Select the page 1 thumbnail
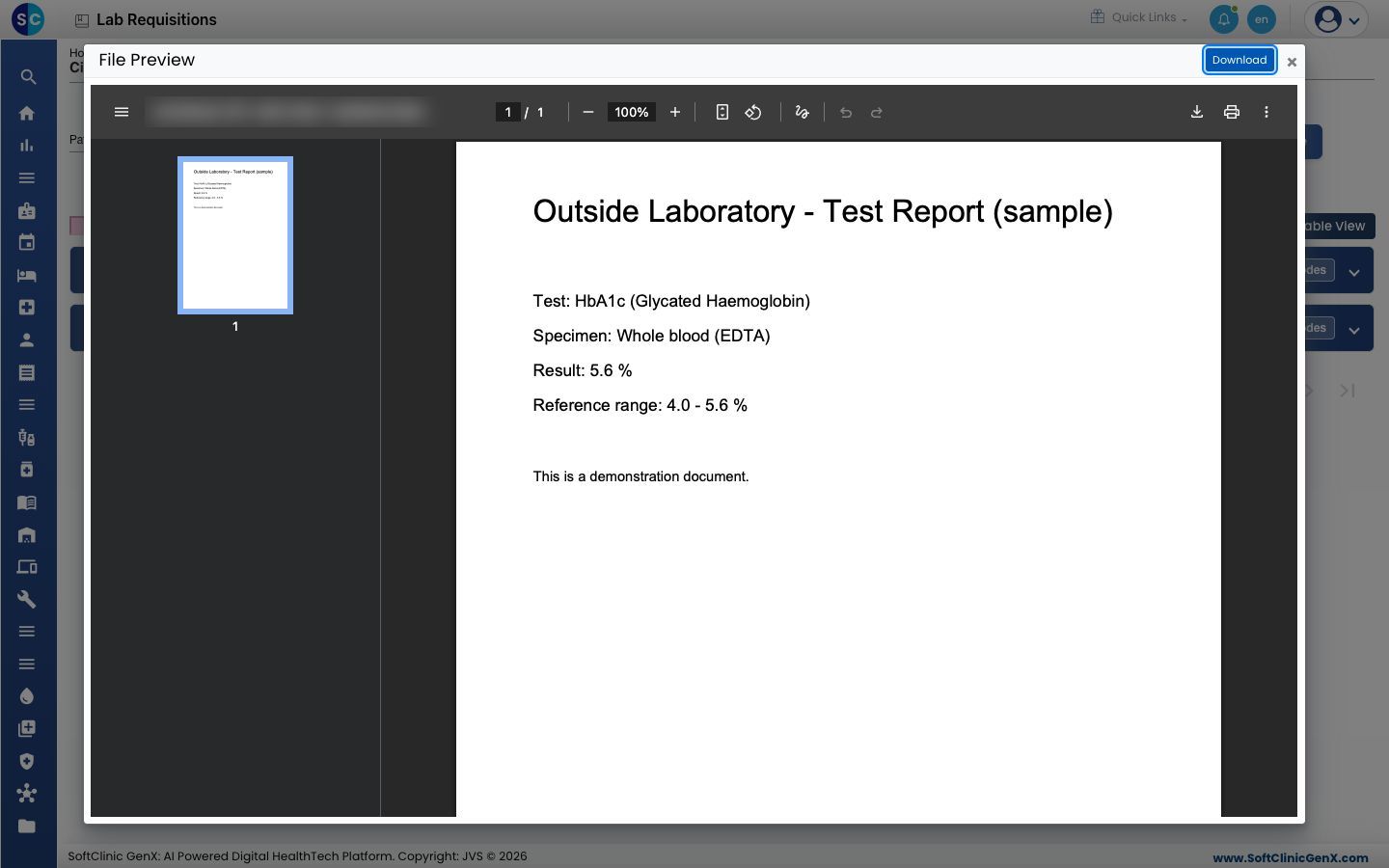This screenshot has height=868, width=1389. coord(235,235)
